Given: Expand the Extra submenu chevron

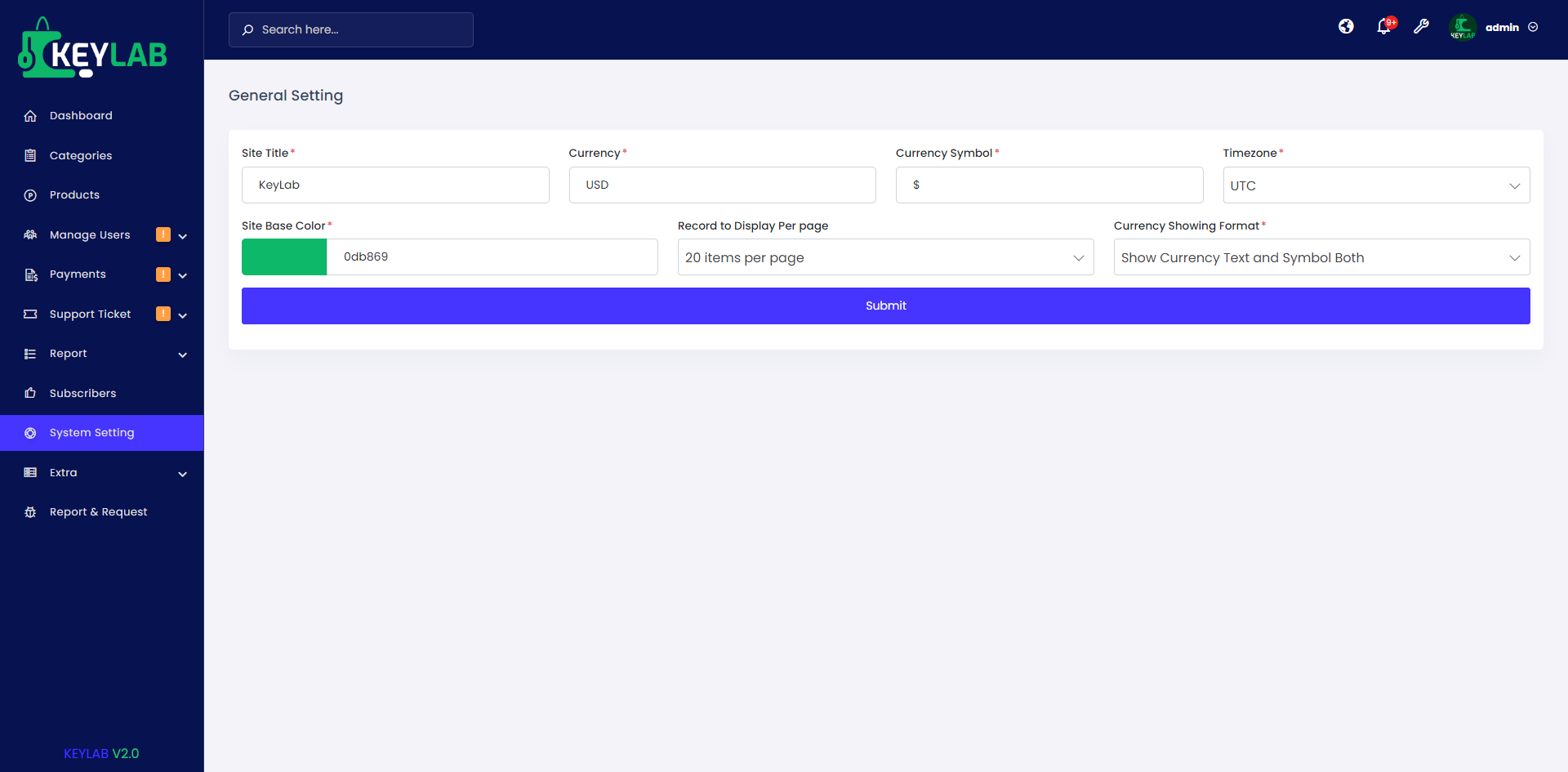Looking at the screenshot, I should coord(183,474).
